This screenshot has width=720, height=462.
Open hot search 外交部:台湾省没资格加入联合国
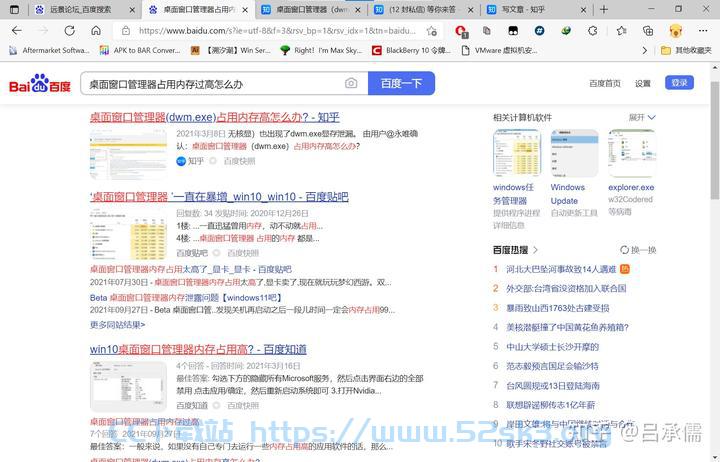tap(566, 288)
